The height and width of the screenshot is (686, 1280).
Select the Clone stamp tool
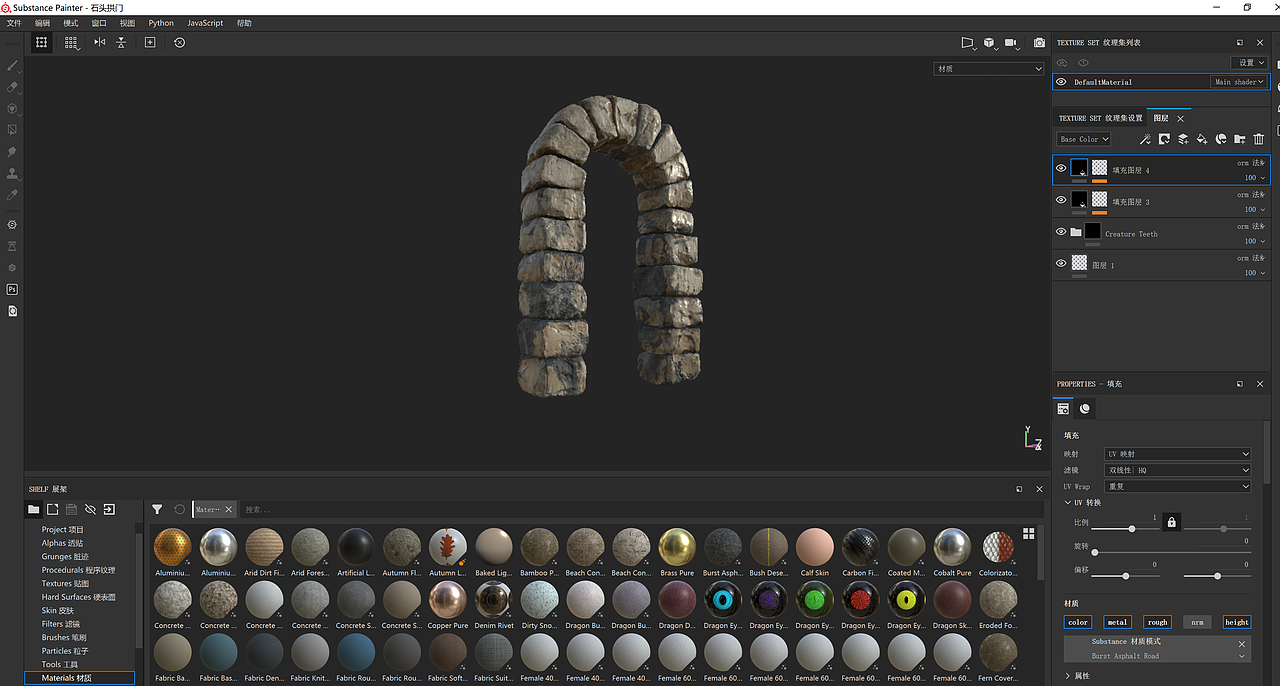pos(12,174)
